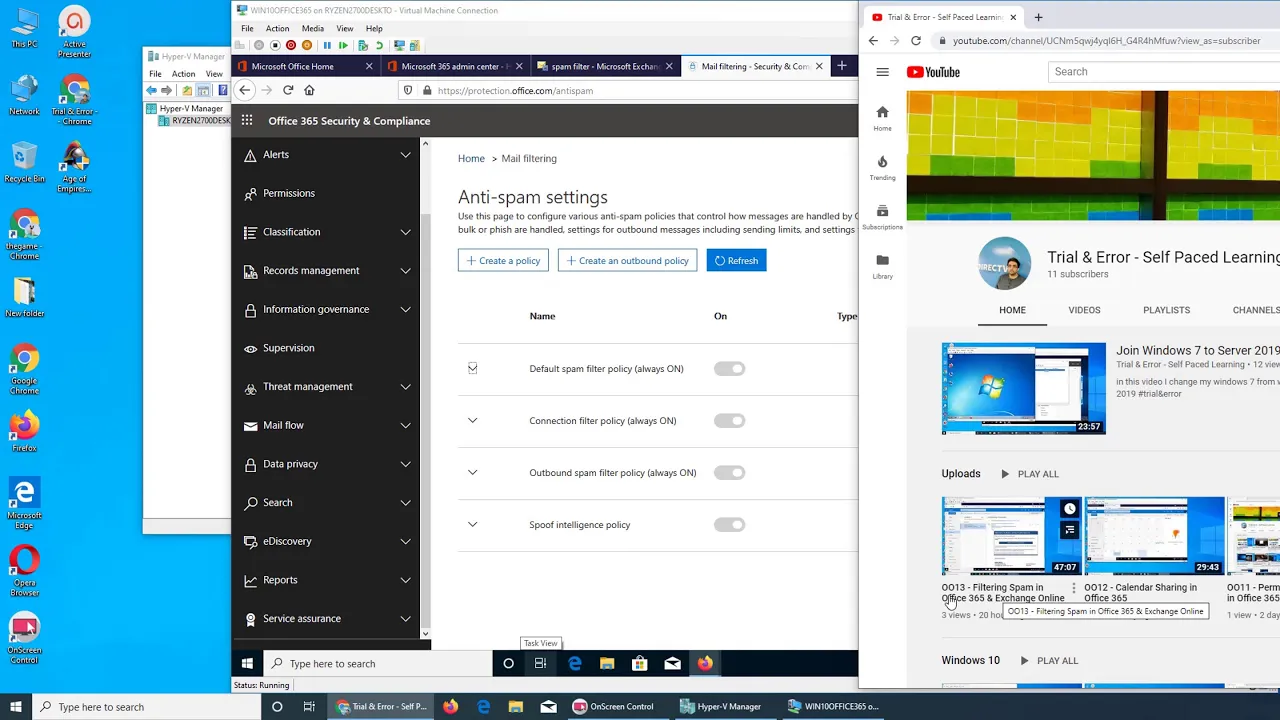Open Hyper-V Manager on host taskbar
This screenshot has width=1280, height=720.
(x=720, y=706)
